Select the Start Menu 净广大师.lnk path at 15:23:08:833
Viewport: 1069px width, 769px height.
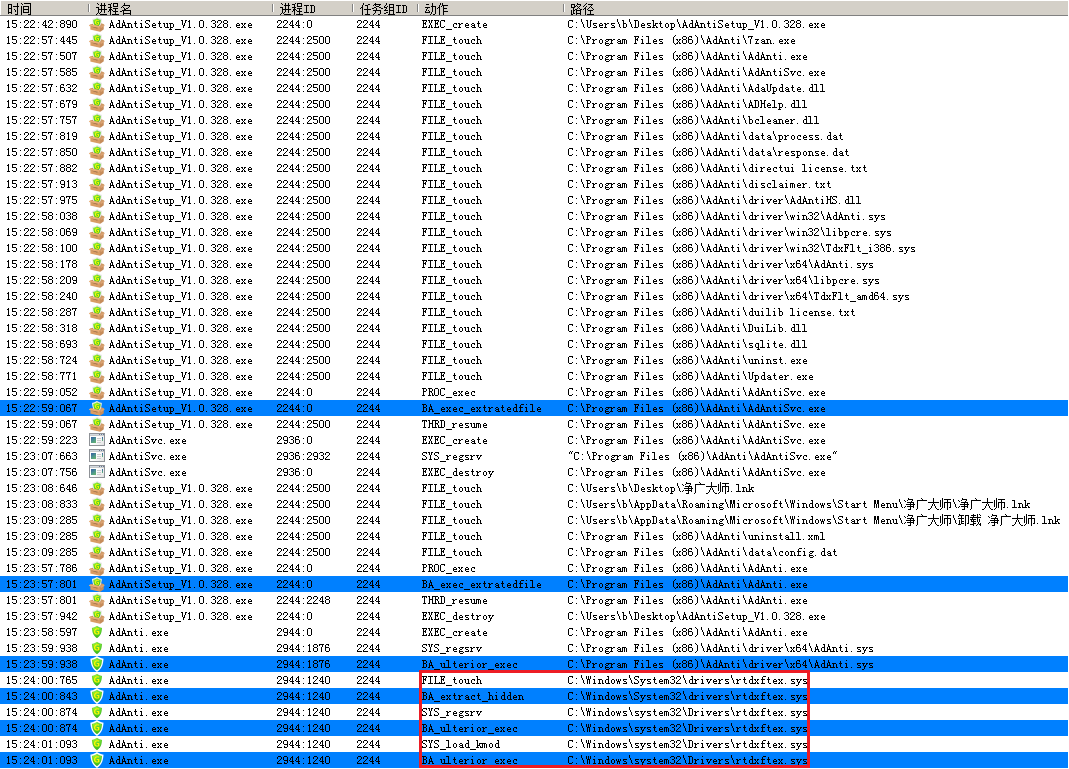pos(798,504)
